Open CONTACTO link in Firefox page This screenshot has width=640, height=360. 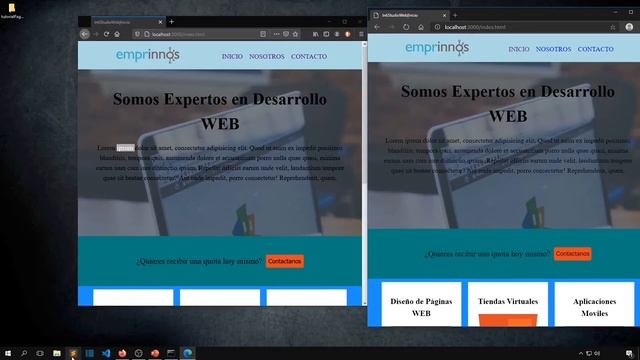309,56
